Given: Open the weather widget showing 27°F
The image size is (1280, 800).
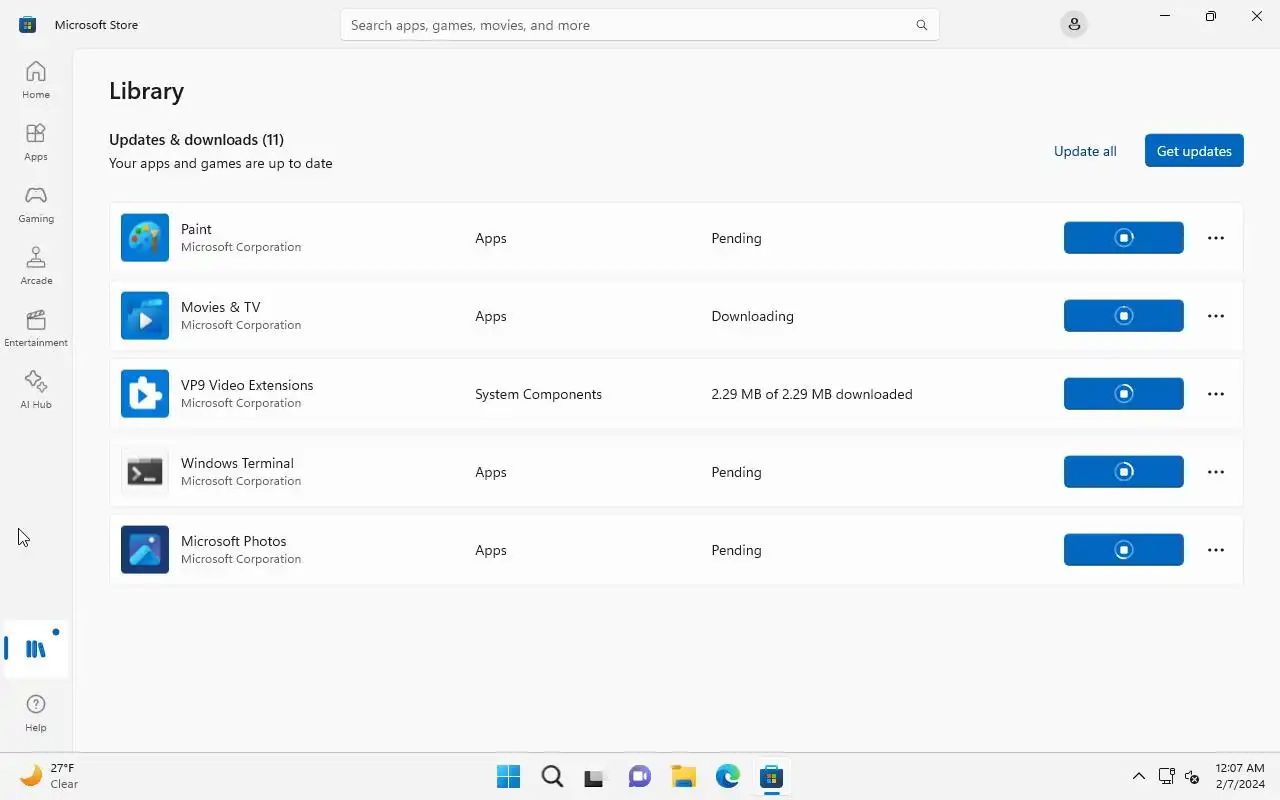Looking at the screenshot, I should (x=50, y=776).
